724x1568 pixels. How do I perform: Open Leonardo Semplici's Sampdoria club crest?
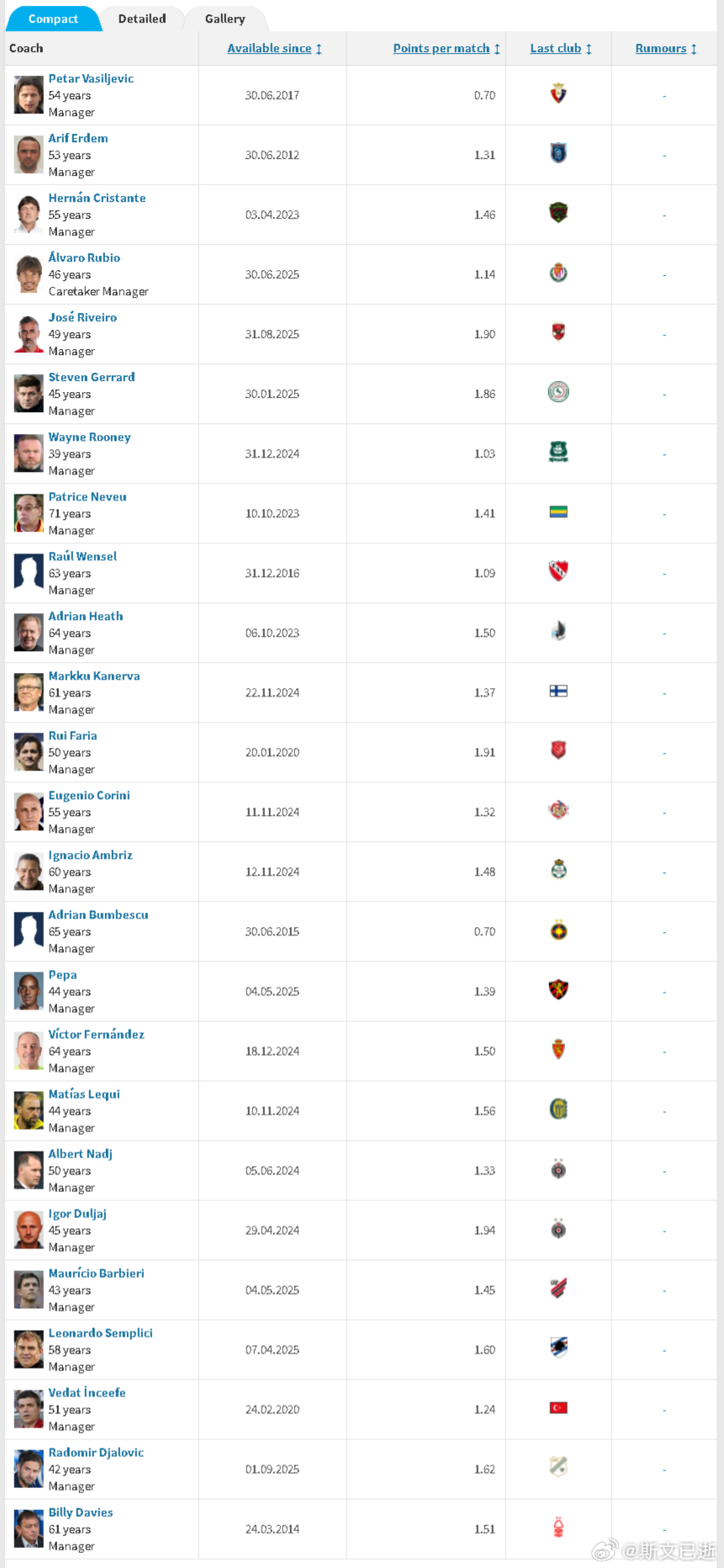558,1348
